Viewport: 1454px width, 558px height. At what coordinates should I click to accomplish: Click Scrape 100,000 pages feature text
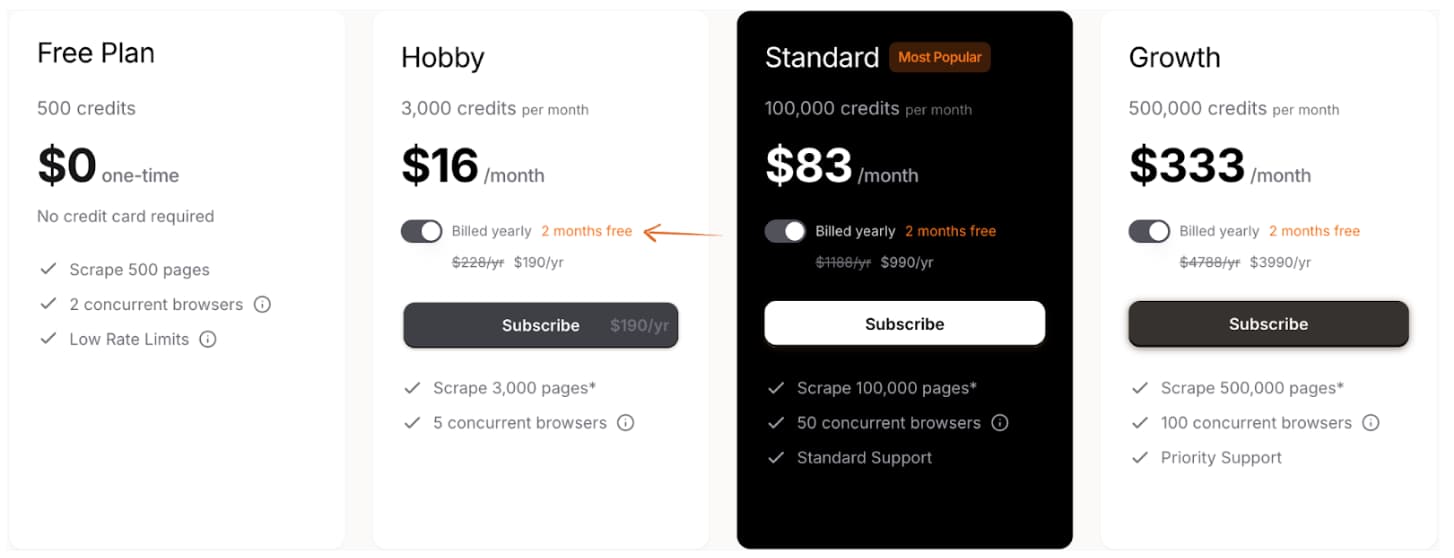pyautogui.click(x=887, y=388)
